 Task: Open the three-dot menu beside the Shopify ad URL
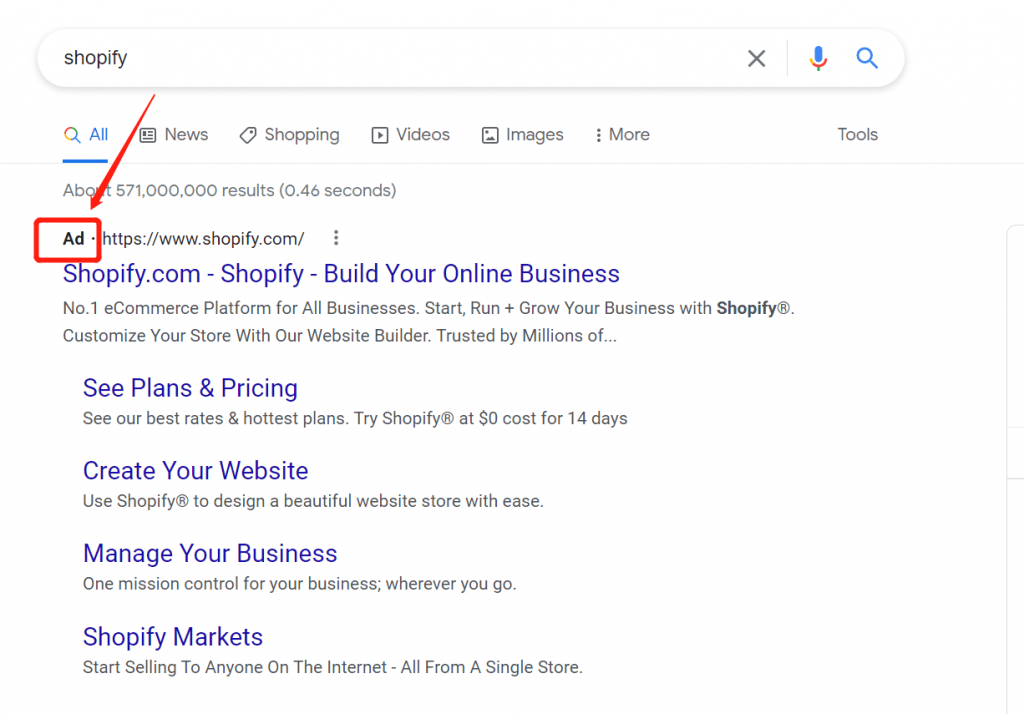click(336, 238)
